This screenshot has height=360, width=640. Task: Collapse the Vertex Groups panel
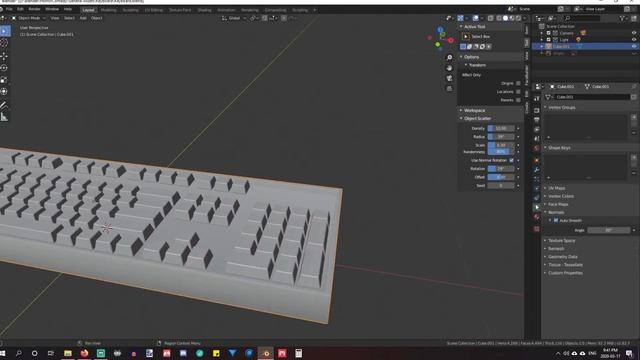[x=562, y=107]
